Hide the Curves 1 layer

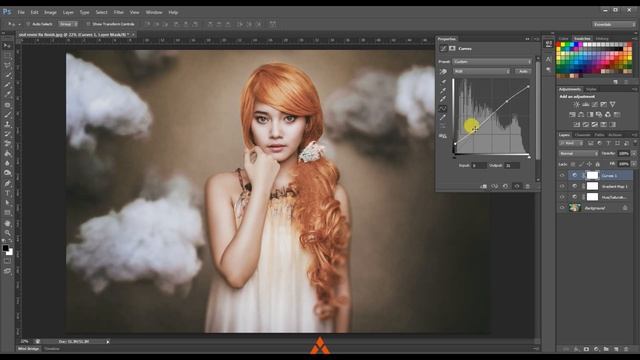[x=562, y=176]
